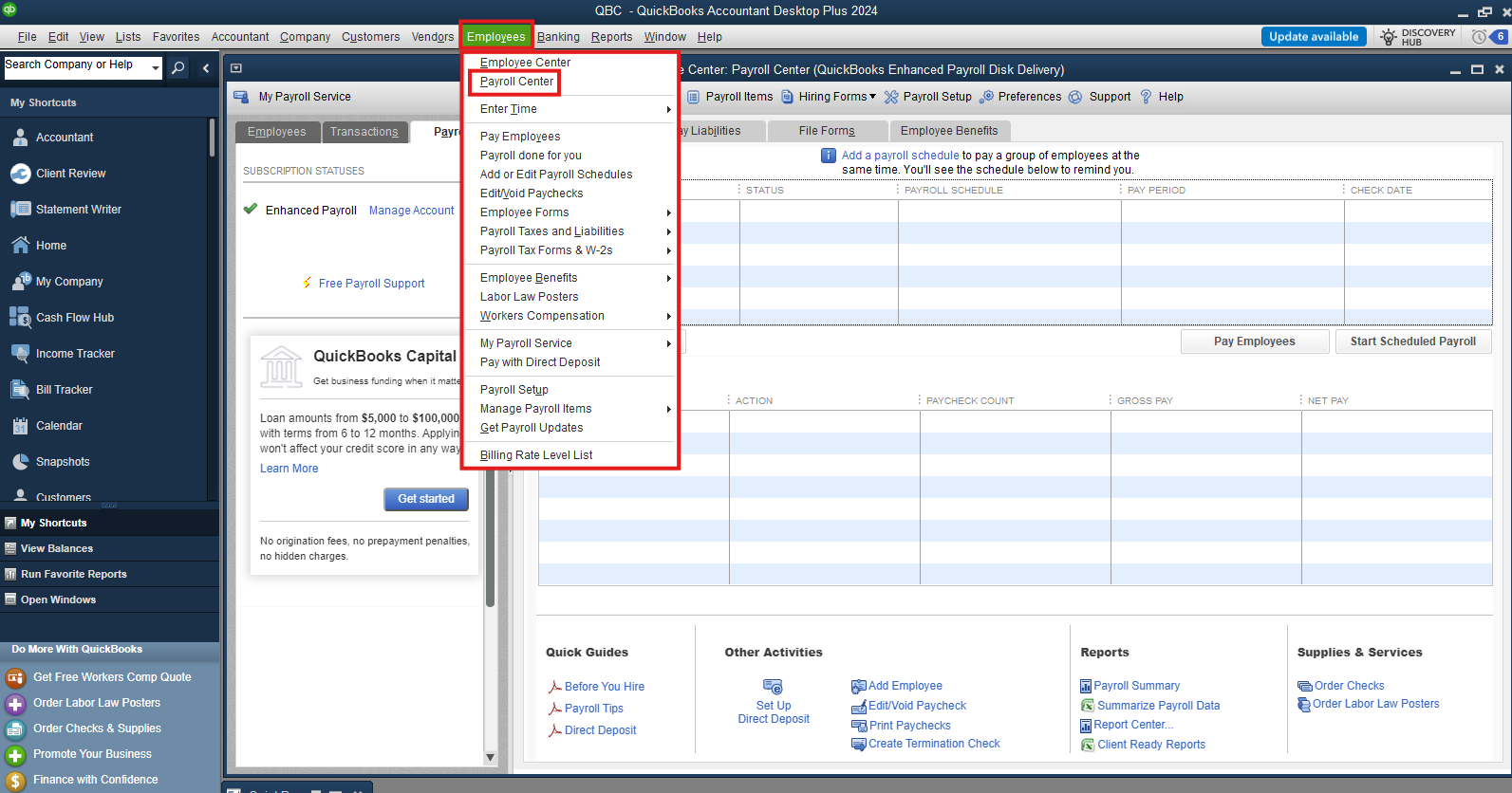Viewport: 1512px width, 793px height.
Task: Click the down arrow of left panel scrollbar
Action: coord(490,757)
